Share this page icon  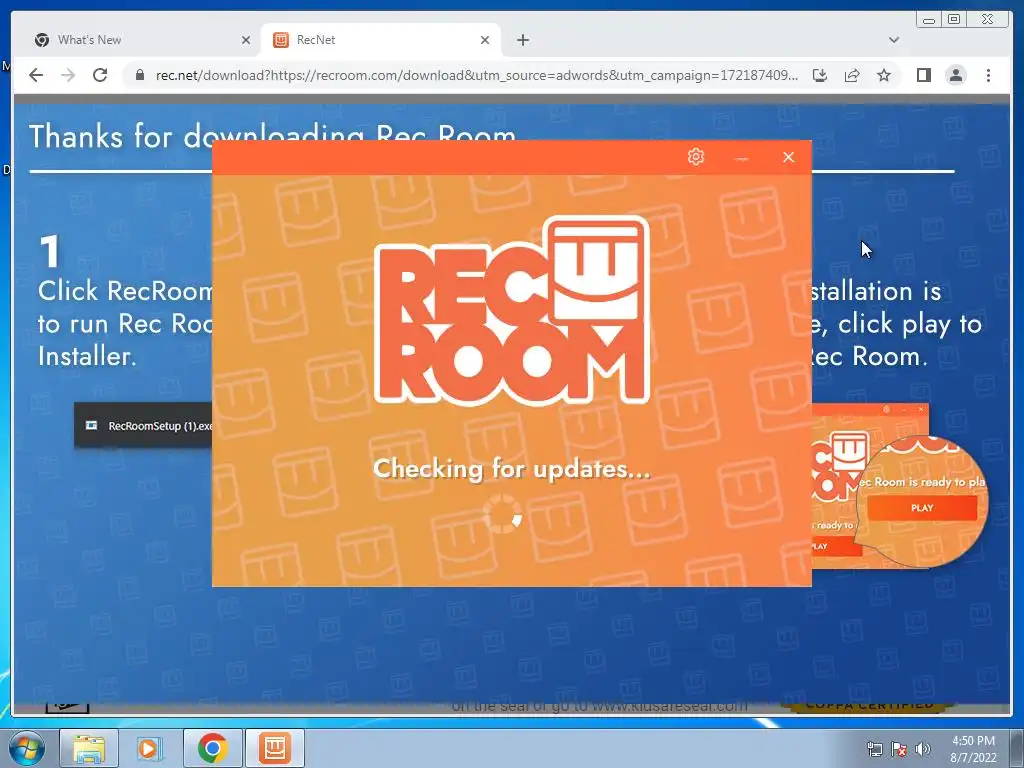click(x=852, y=75)
